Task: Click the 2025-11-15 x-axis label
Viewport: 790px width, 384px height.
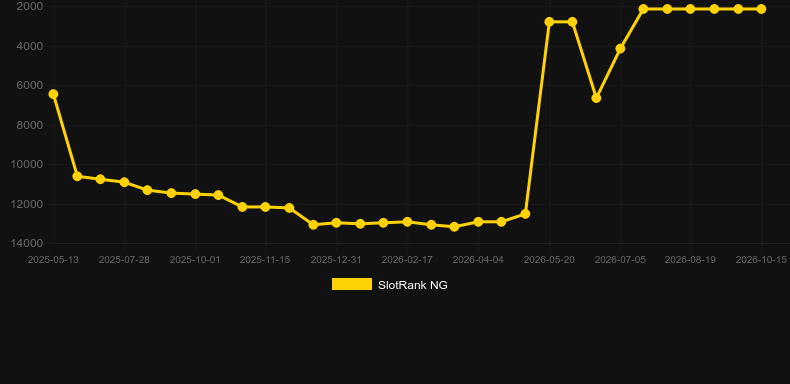Action: pyautogui.click(x=265, y=260)
